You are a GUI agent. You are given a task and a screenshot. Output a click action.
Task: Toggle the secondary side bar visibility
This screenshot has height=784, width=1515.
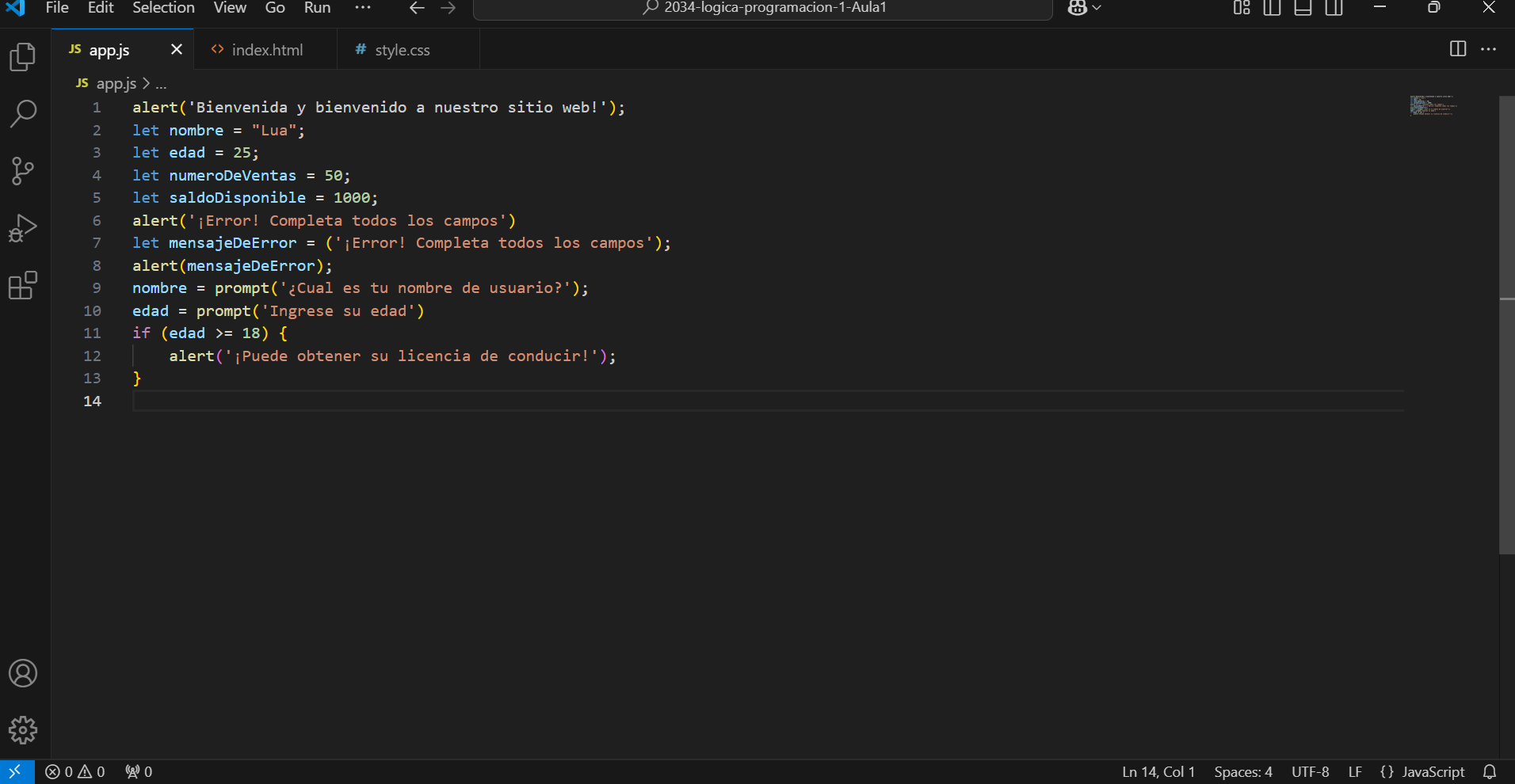click(1334, 8)
